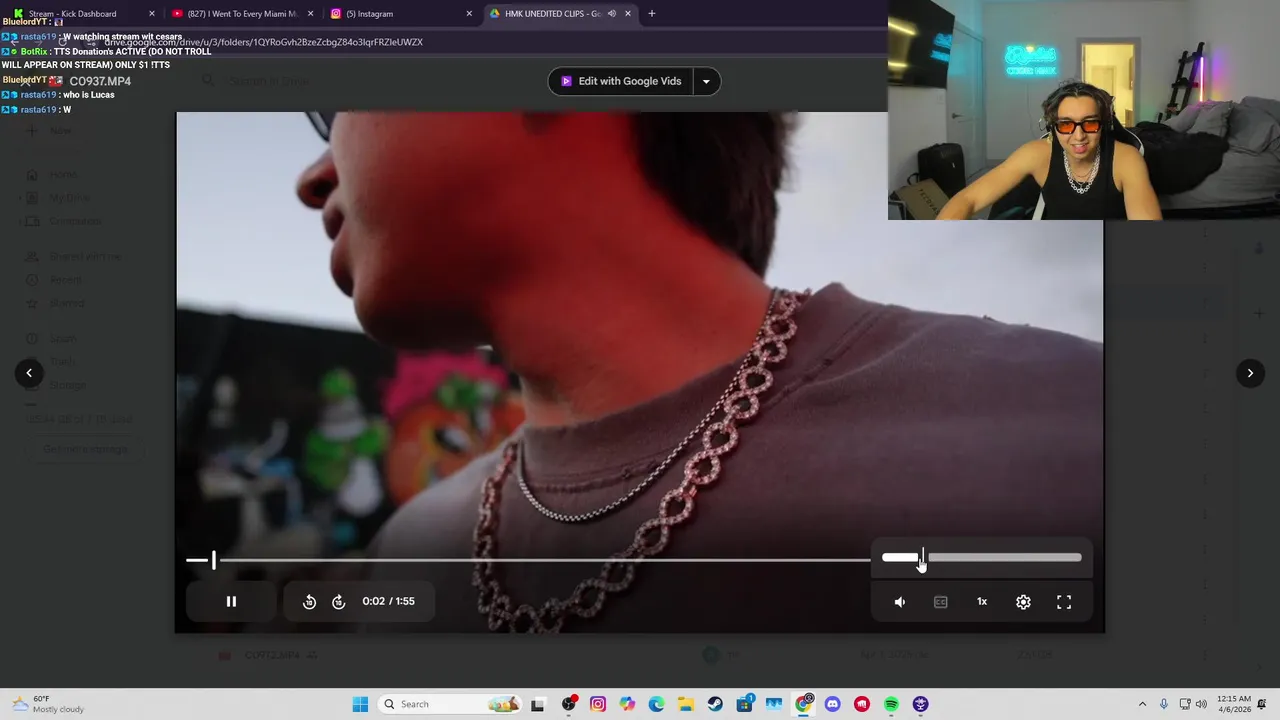
Task: Close the Instagram tab
Action: (469, 14)
